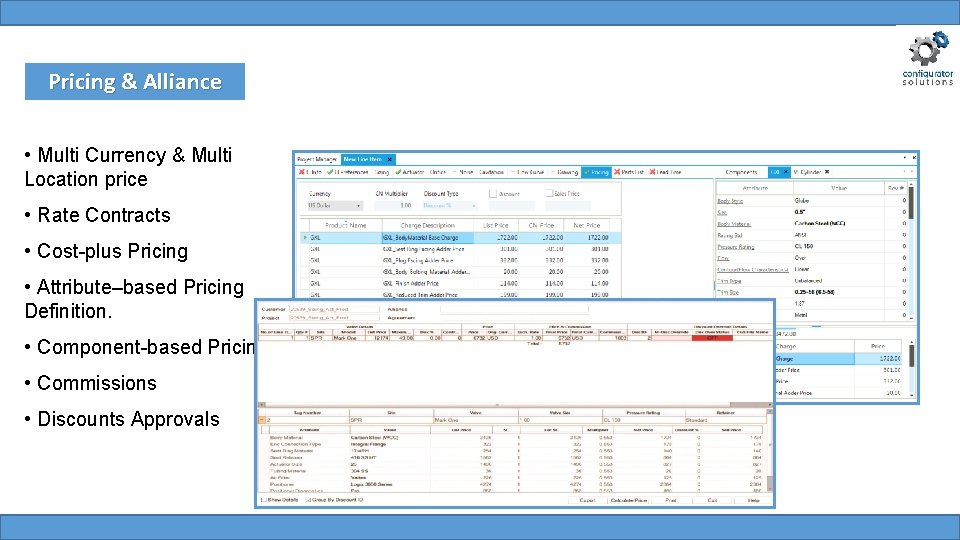This screenshot has width=960, height=540.
Task: Click green check icon on Actuator
Action: [399, 172]
